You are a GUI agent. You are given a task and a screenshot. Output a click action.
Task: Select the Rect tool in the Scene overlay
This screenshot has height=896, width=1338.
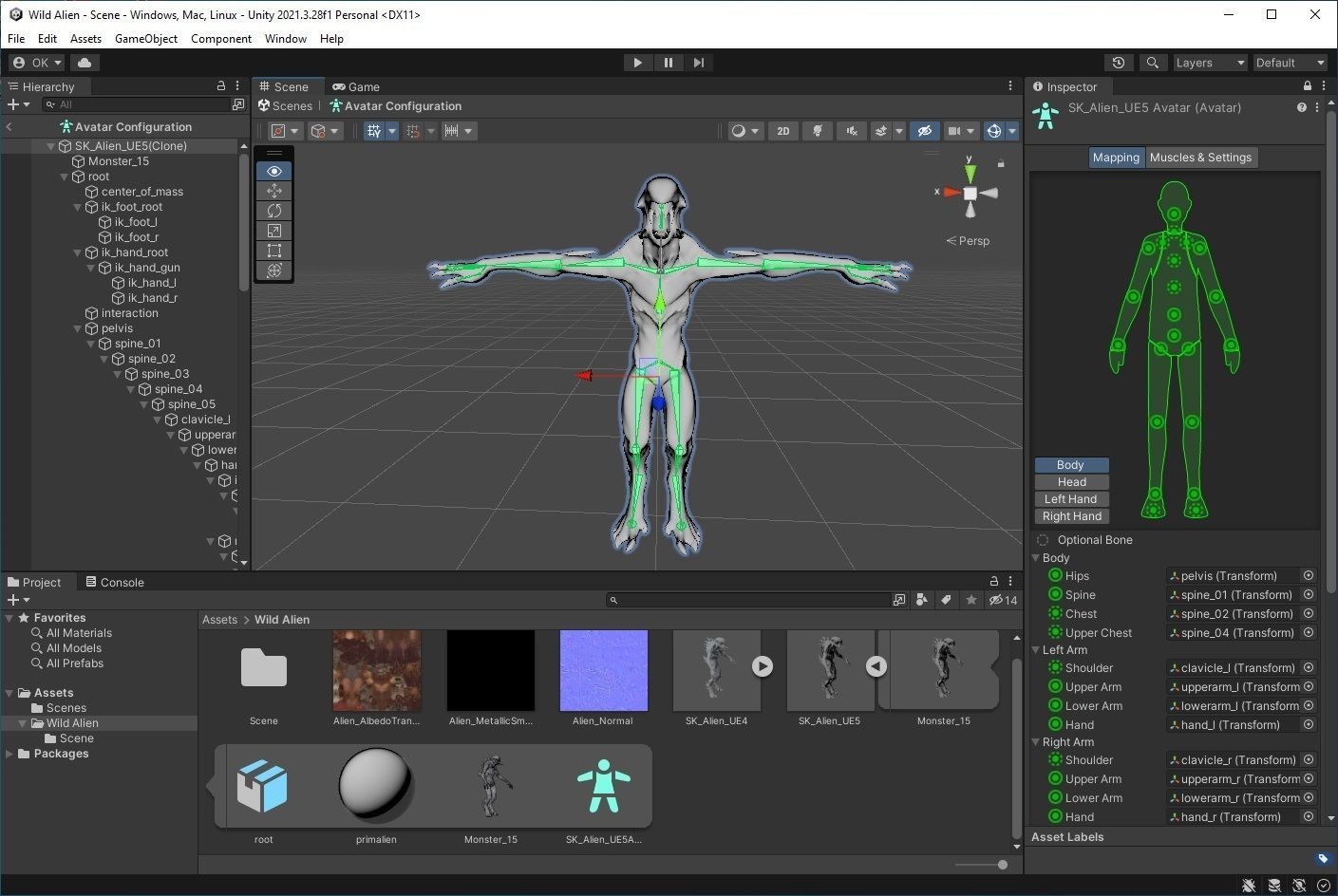(x=274, y=251)
